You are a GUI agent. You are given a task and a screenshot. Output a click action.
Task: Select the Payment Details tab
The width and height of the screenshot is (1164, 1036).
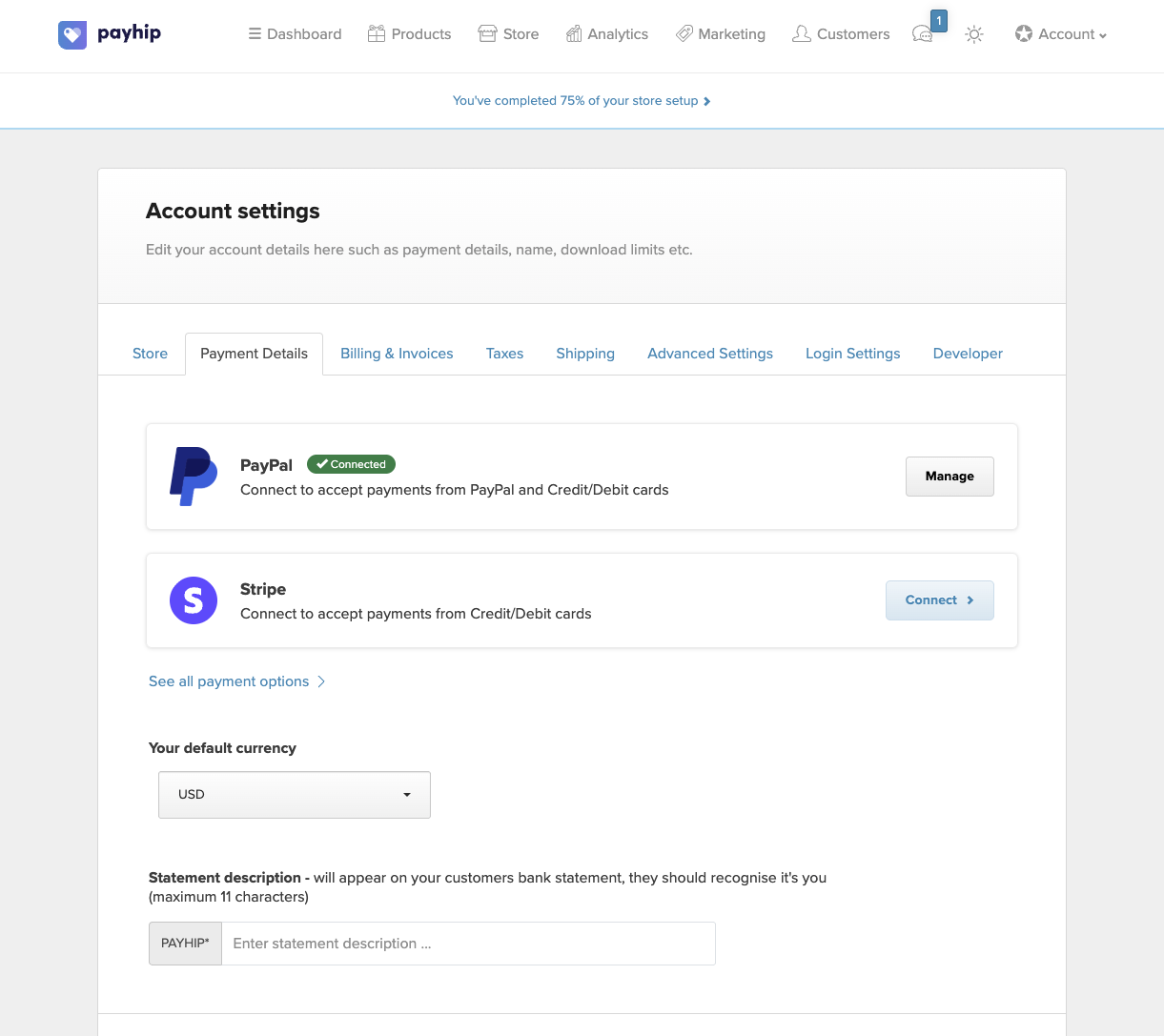pyautogui.click(x=255, y=354)
